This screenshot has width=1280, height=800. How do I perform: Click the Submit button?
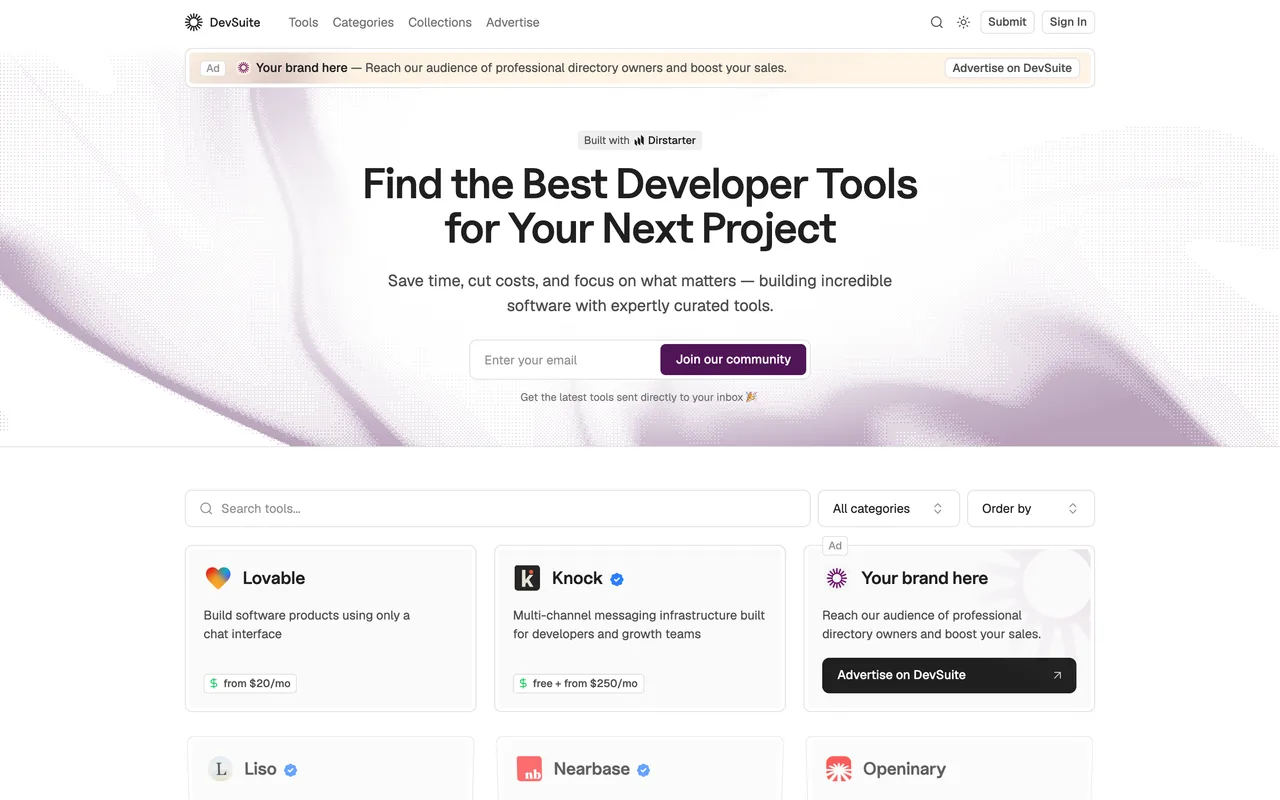[1007, 22]
